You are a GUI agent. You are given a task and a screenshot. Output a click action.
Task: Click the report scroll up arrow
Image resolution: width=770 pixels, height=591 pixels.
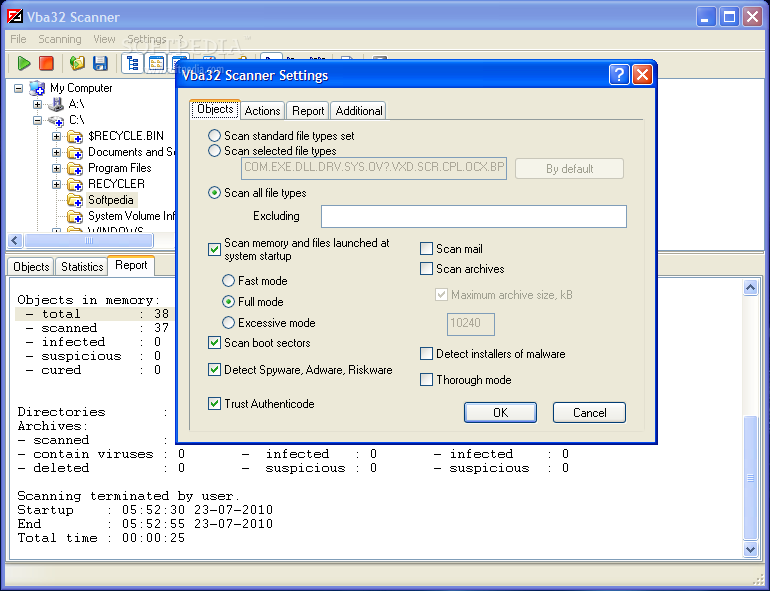click(x=750, y=287)
